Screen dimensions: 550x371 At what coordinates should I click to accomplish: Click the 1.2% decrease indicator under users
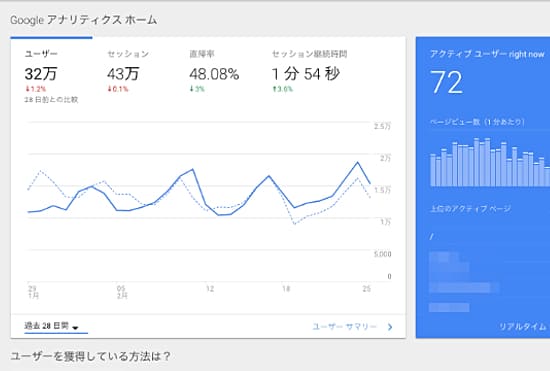point(35,89)
